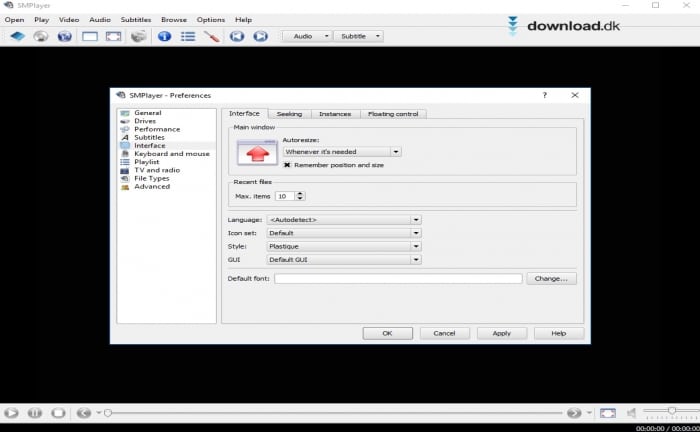Viewport: 700px width, 432px height.
Task: Open the Help menu in menu bar
Action: coord(243,20)
